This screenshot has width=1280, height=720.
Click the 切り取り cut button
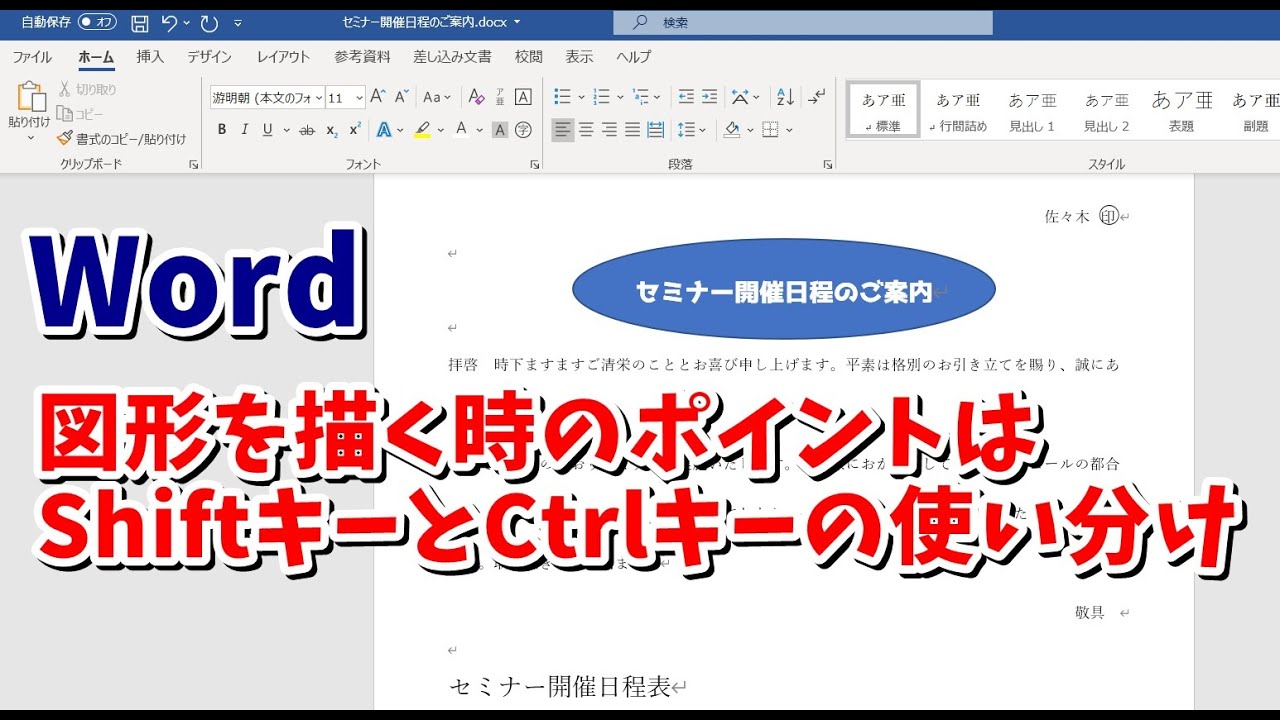(x=87, y=89)
